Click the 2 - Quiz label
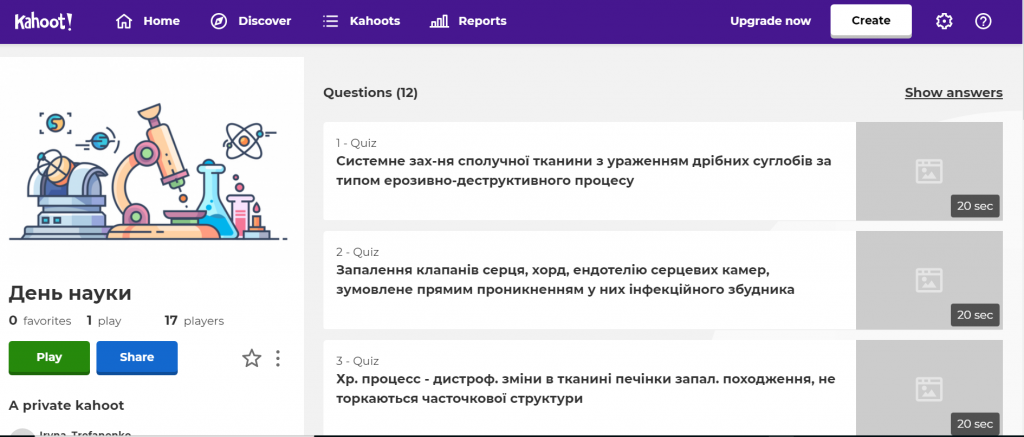The height and width of the screenshot is (437, 1024). tap(357, 252)
